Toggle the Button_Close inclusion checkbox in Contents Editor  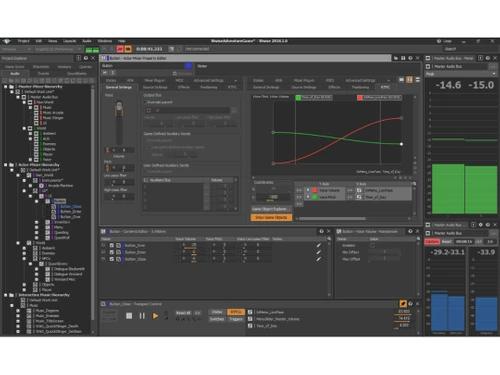click(x=112, y=259)
